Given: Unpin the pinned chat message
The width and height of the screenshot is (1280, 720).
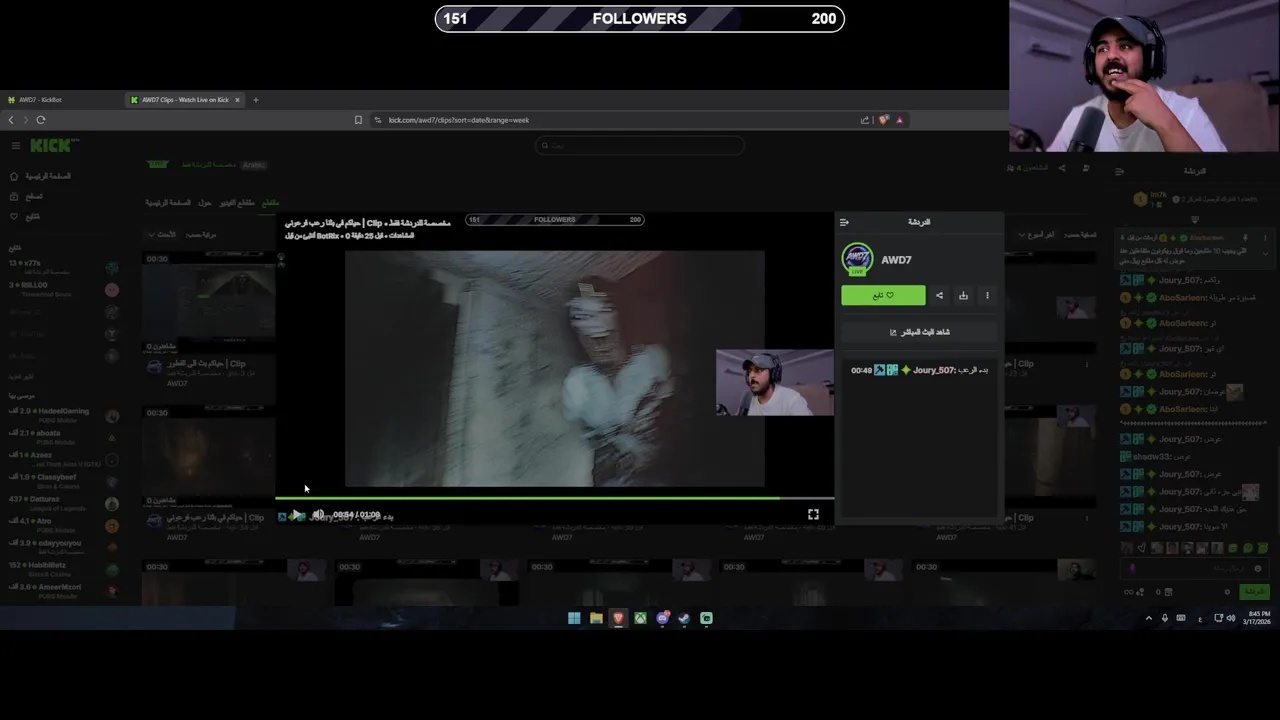Looking at the screenshot, I should pyautogui.click(x=1245, y=238).
